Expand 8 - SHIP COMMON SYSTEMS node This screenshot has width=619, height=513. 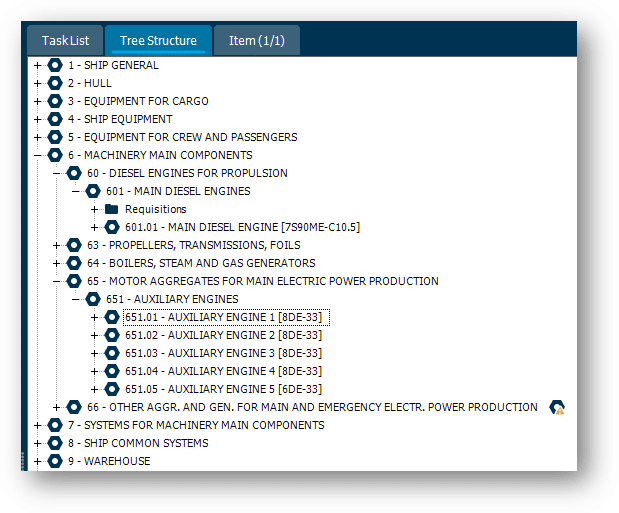click(x=38, y=443)
